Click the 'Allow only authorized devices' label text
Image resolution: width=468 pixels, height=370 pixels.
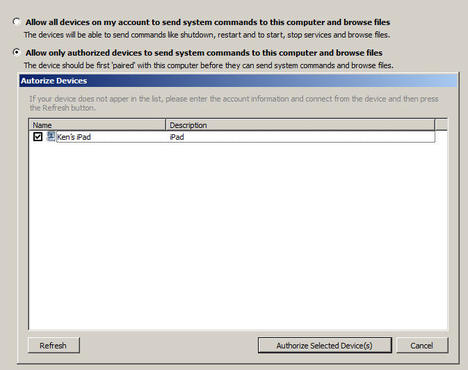pos(204,53)
